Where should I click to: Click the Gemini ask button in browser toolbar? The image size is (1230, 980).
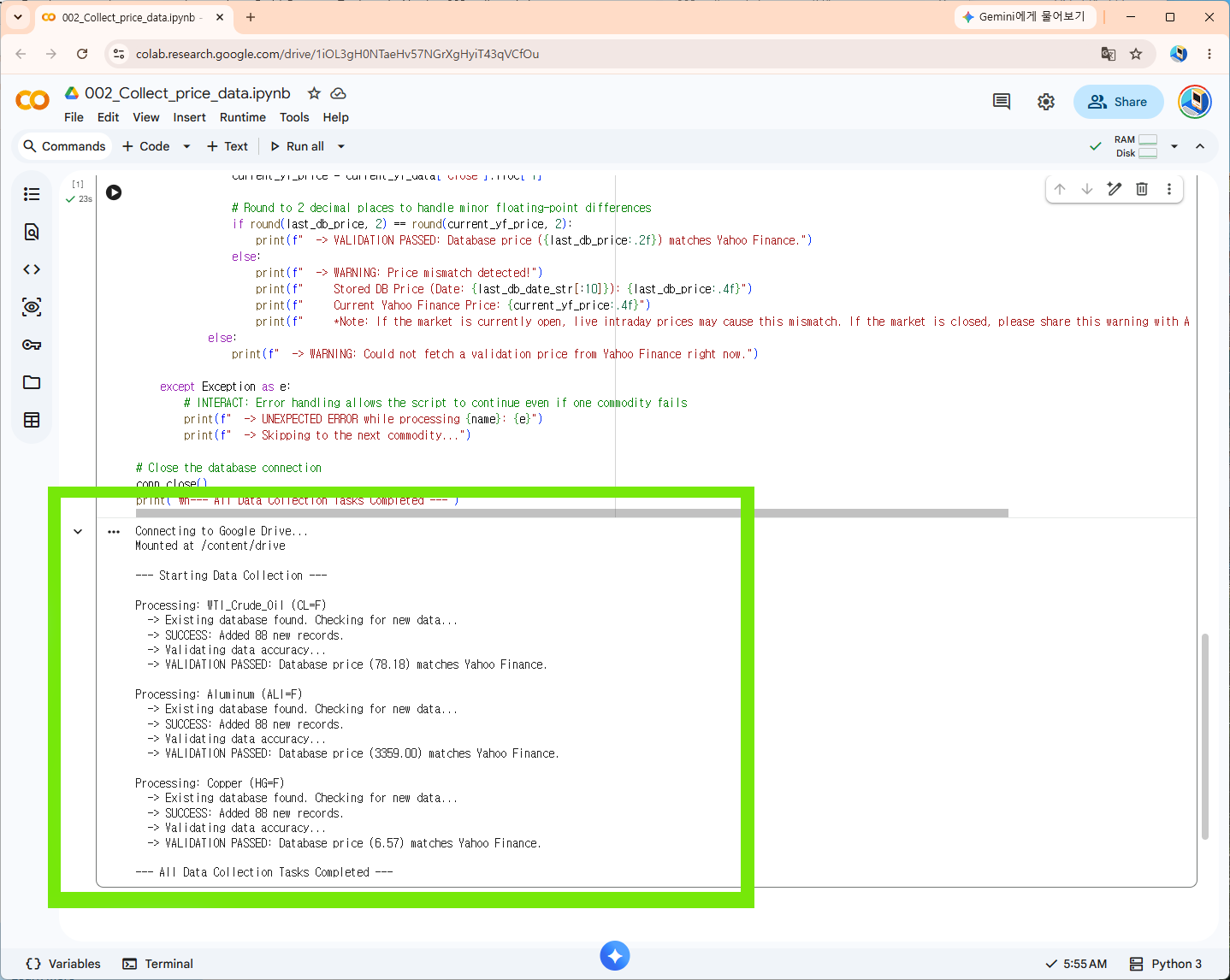(1025, 17)
